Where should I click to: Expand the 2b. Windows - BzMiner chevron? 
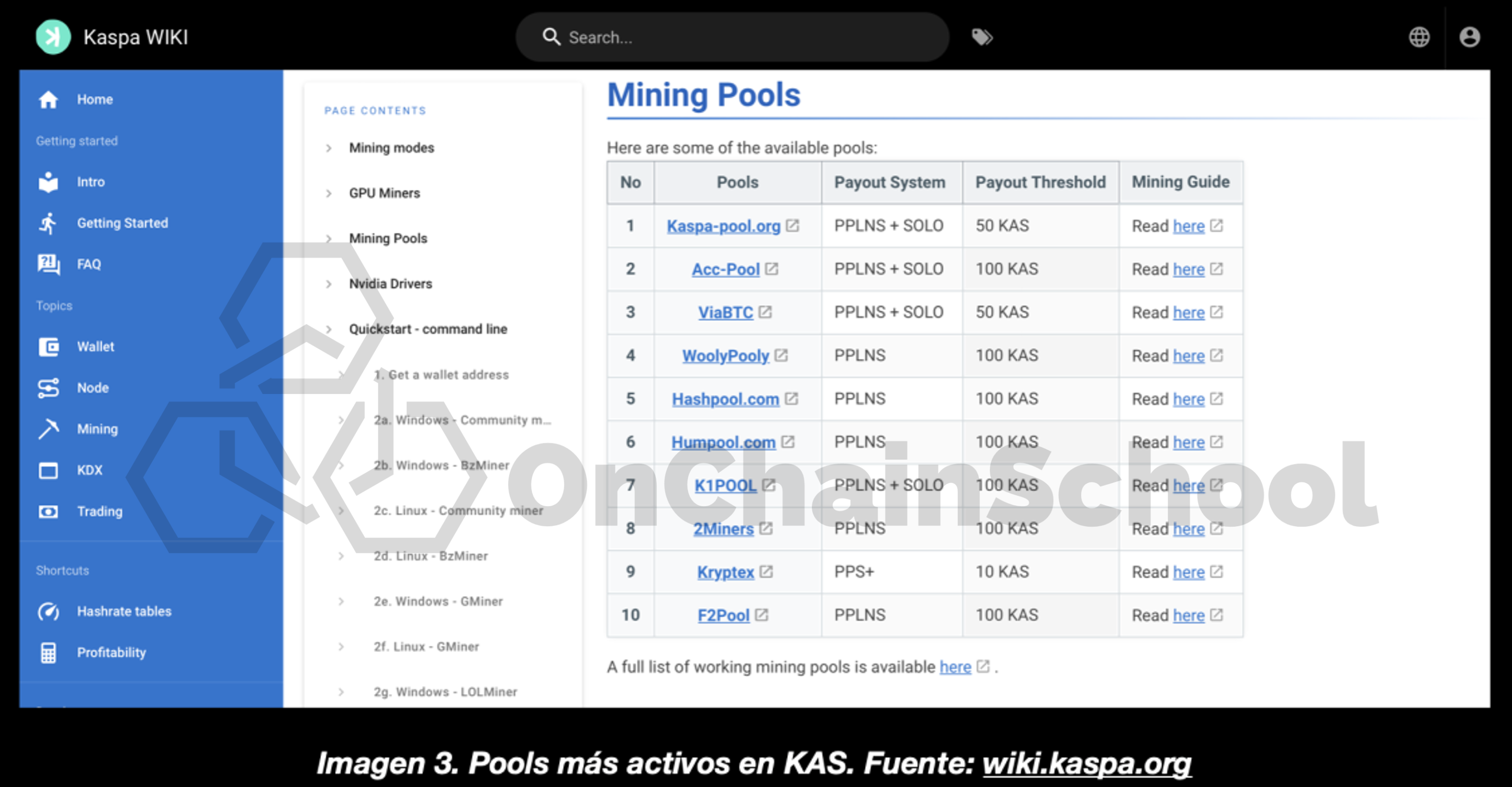[x=341, y=465]
